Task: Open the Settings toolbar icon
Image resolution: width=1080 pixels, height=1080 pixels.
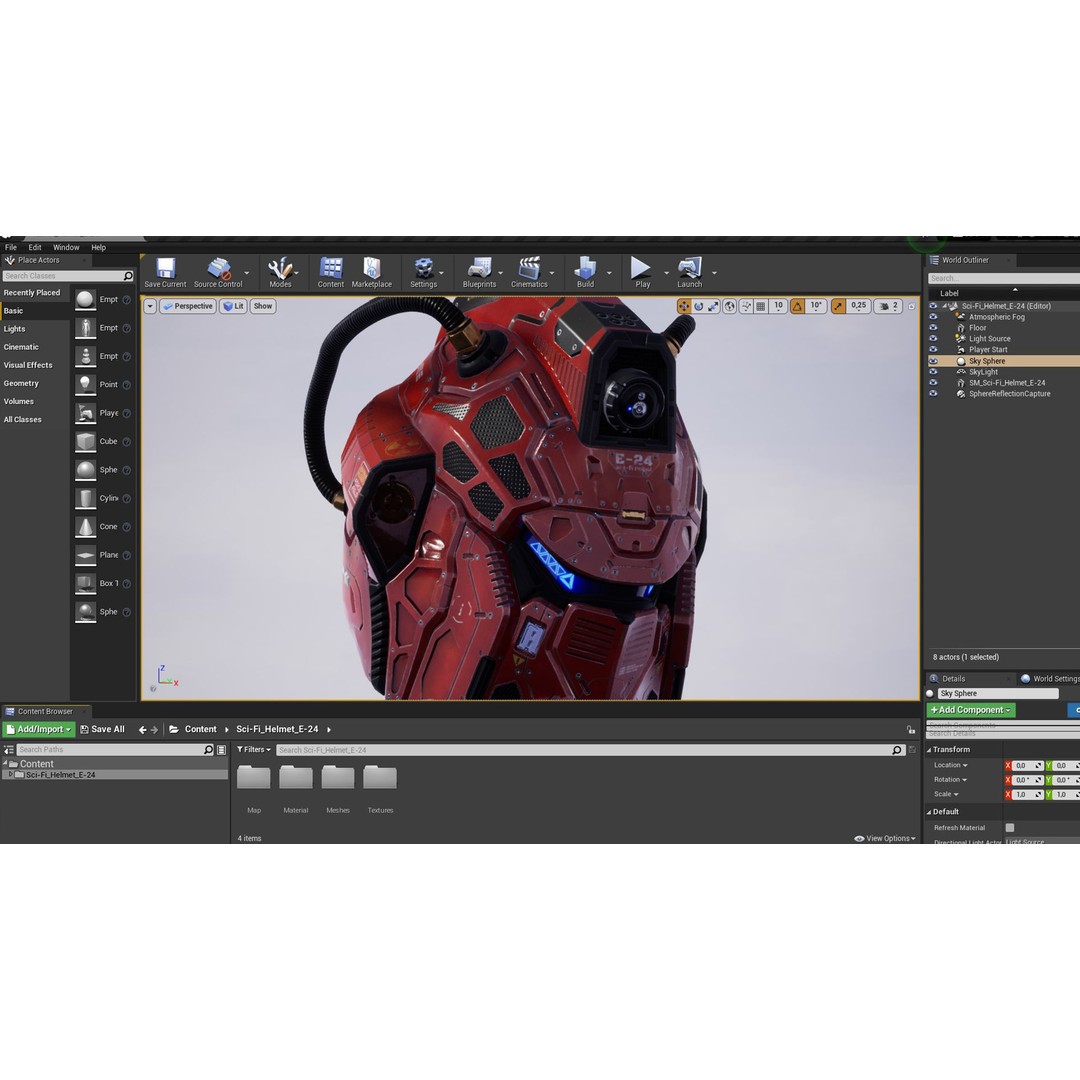Action: coord(424,268)
